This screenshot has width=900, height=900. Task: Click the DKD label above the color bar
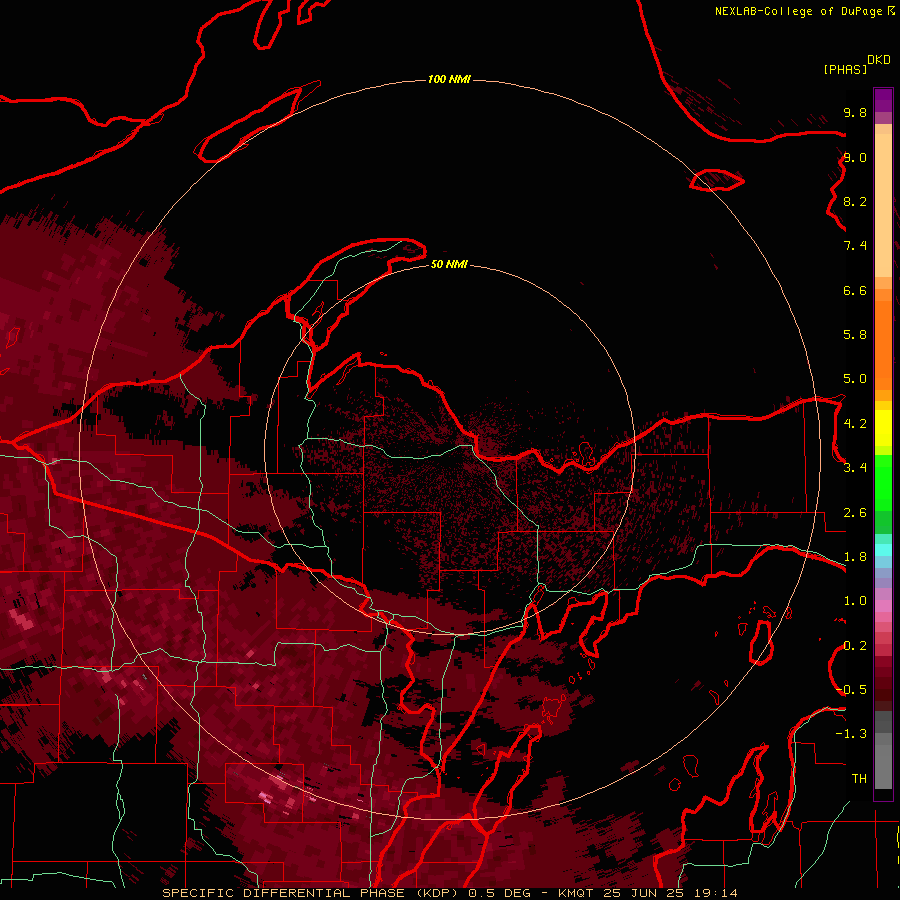(x=879, y=60)
